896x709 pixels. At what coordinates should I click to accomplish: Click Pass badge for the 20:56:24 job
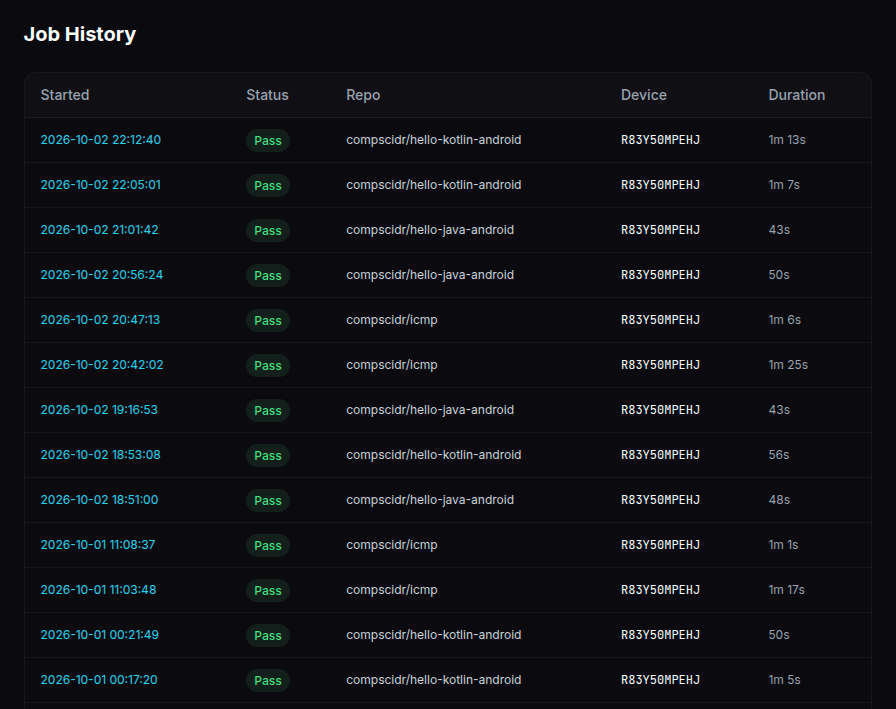click(x=268, y=275)
